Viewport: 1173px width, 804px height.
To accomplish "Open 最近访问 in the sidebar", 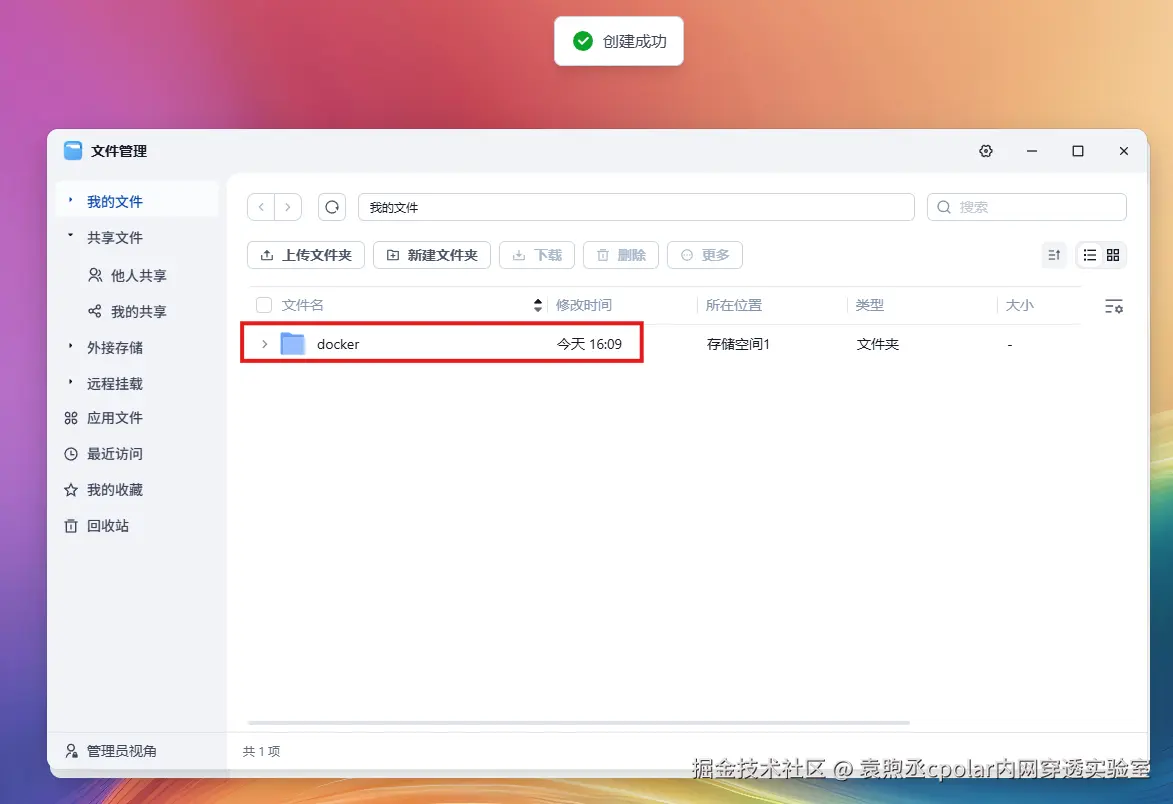I will (x=103, y=454).
